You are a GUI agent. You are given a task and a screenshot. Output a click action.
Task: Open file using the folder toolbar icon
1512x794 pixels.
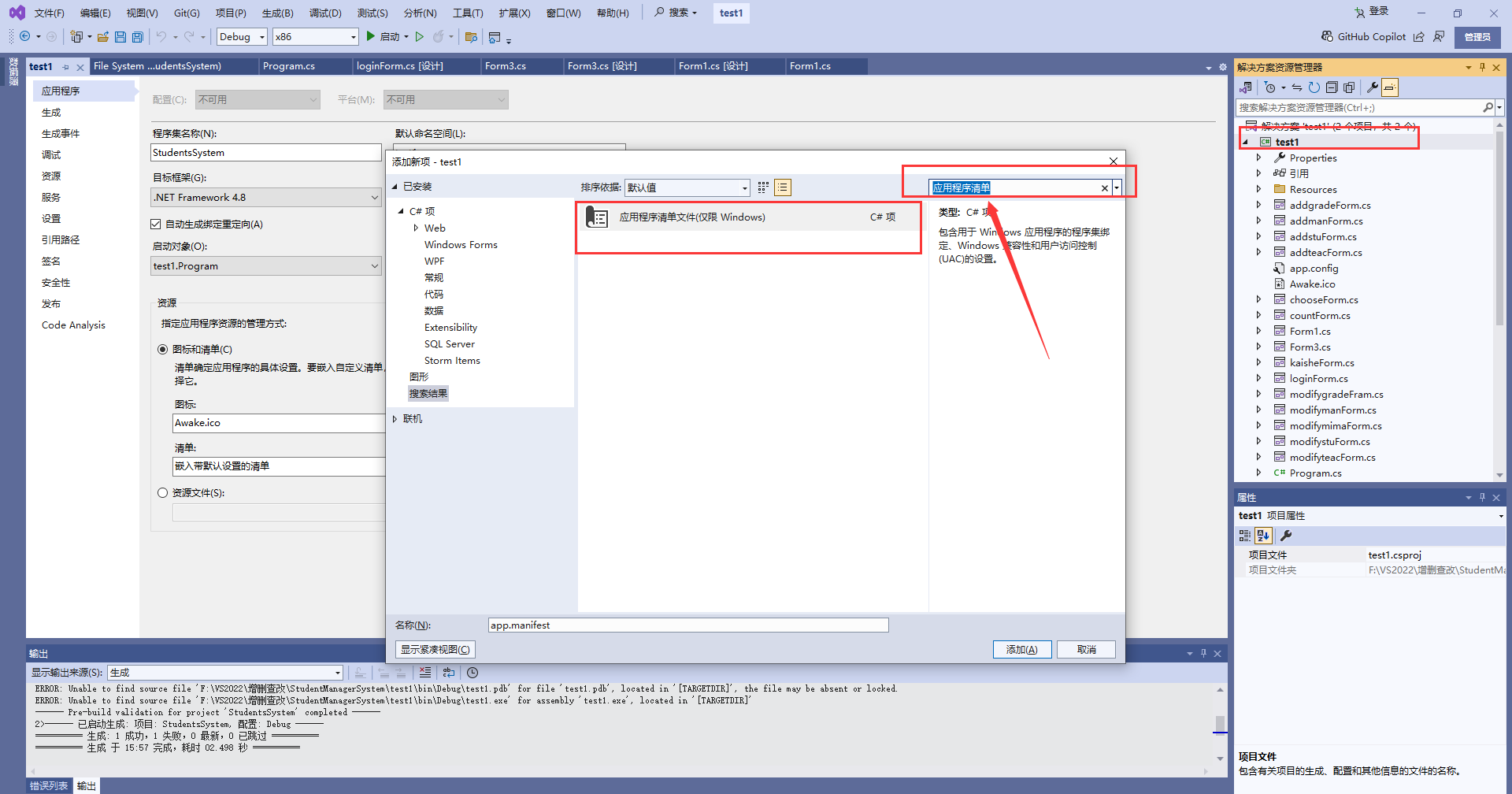point(102,37)
